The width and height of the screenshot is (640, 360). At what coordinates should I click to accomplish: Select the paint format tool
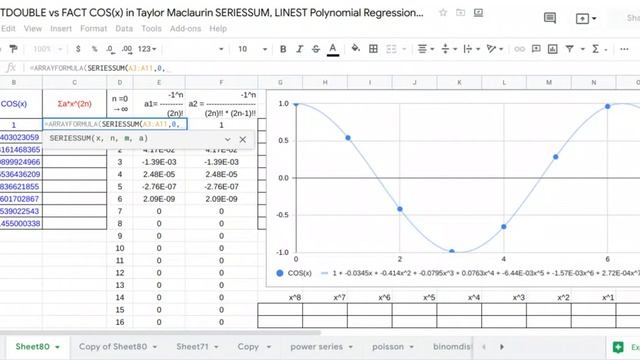click(x=13, y=49)
